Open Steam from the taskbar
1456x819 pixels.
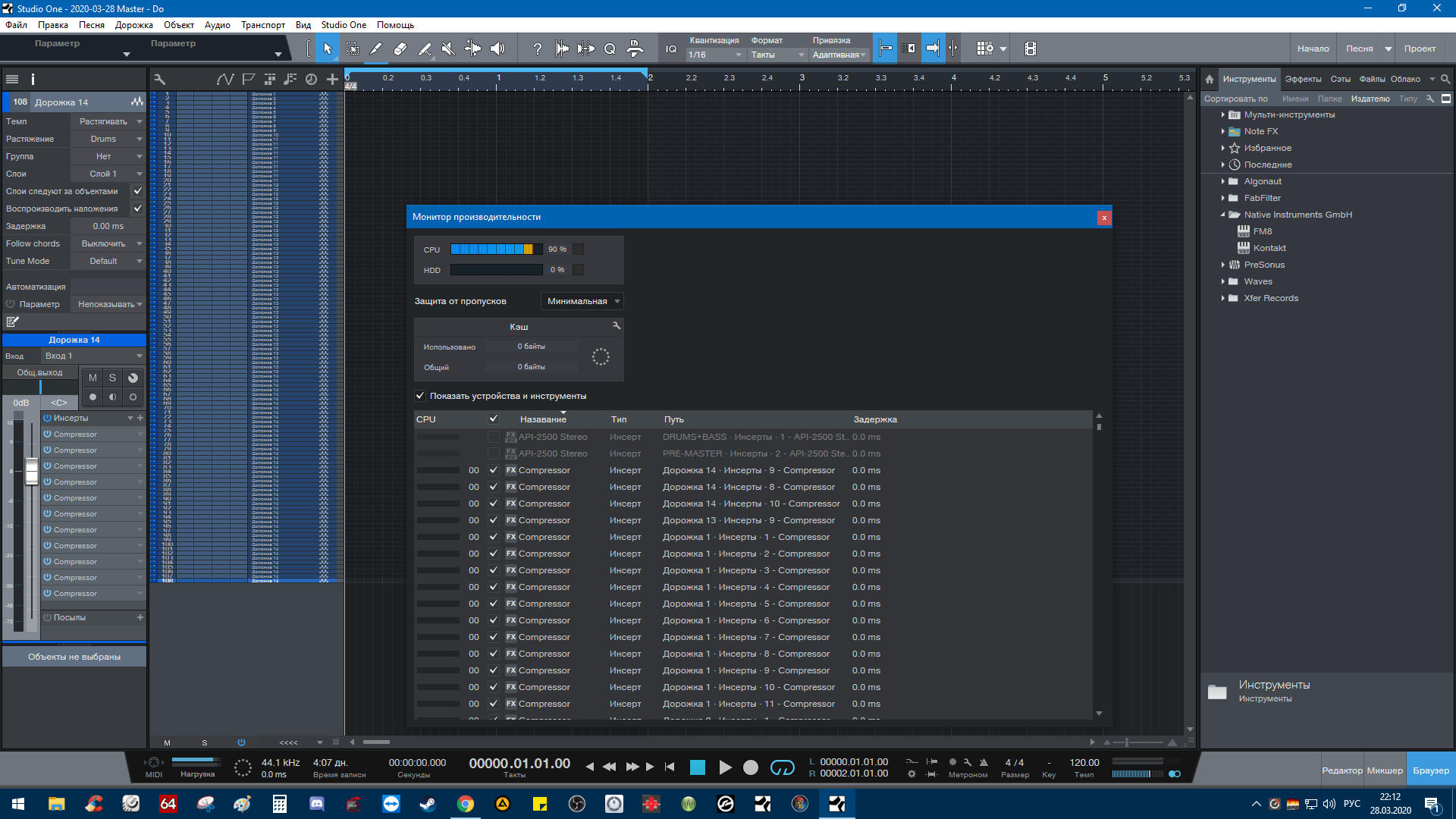(x=428, y=804)
